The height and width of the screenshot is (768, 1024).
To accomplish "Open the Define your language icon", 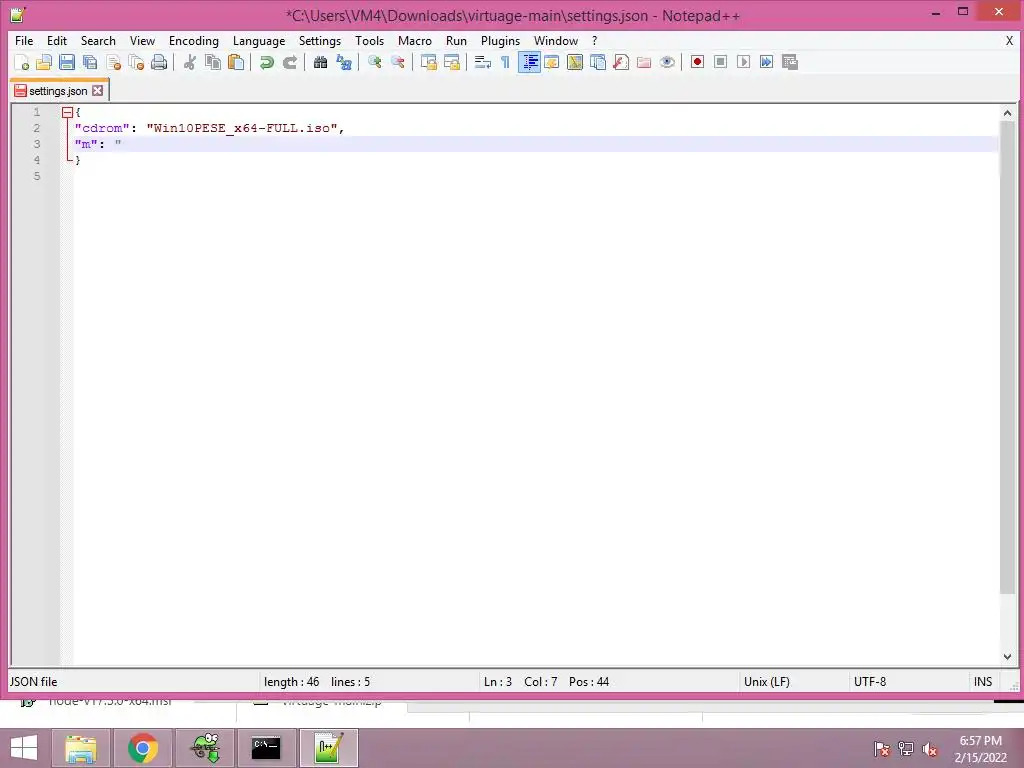I will [552, 63].
